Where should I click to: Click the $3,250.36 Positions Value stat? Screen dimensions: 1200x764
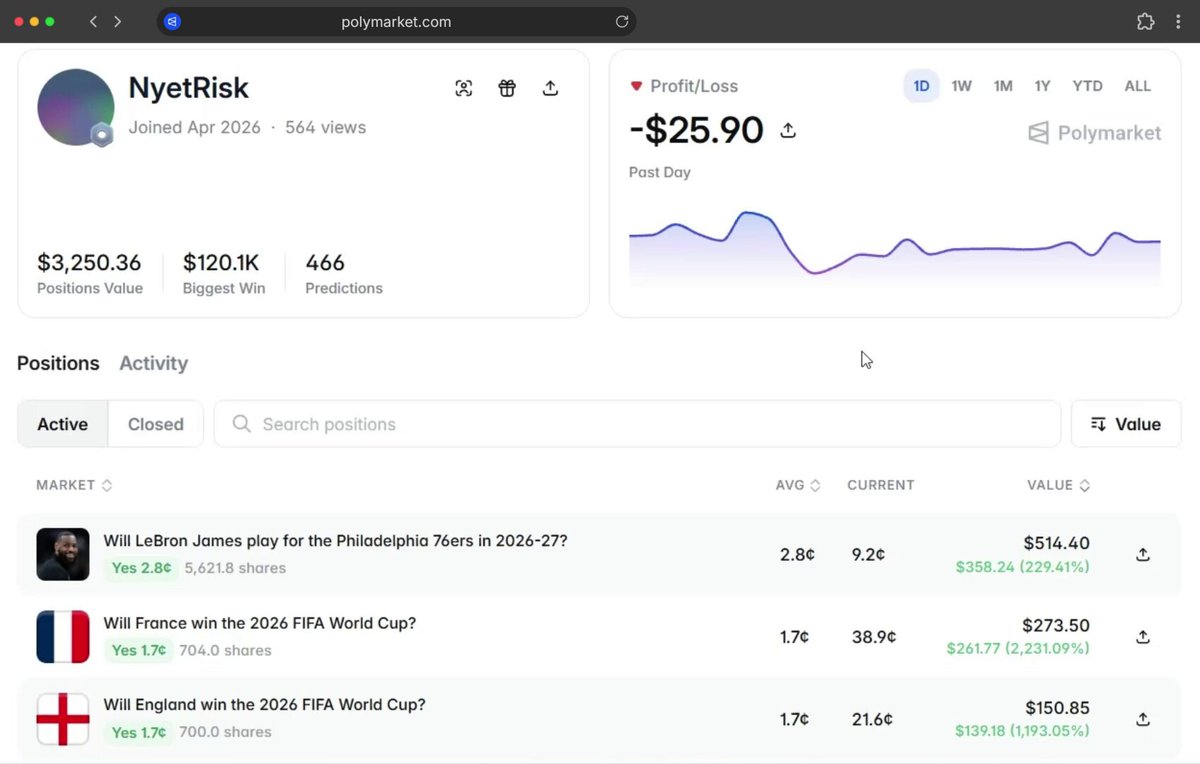pyautogui.click(x=90, y=273)
